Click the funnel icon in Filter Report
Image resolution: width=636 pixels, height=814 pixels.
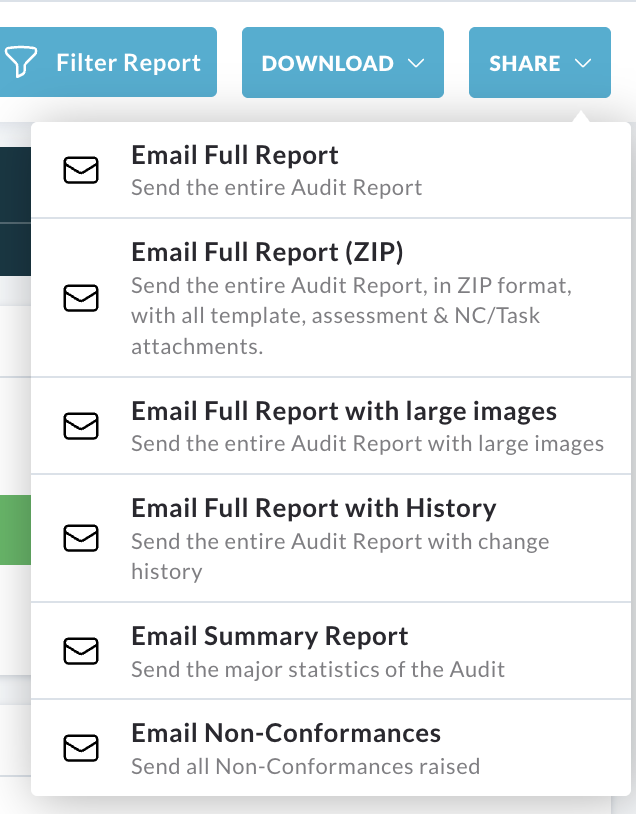tap(20, 62)
